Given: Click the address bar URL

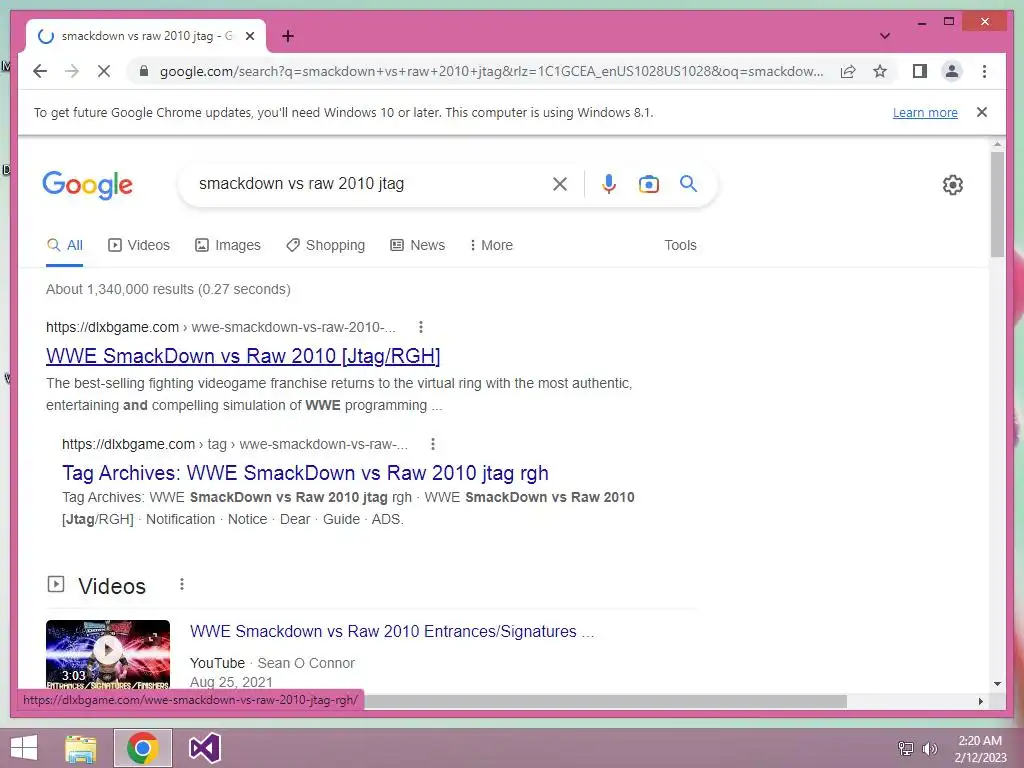Looking at the screenshot, I should [x=491, y=71].
